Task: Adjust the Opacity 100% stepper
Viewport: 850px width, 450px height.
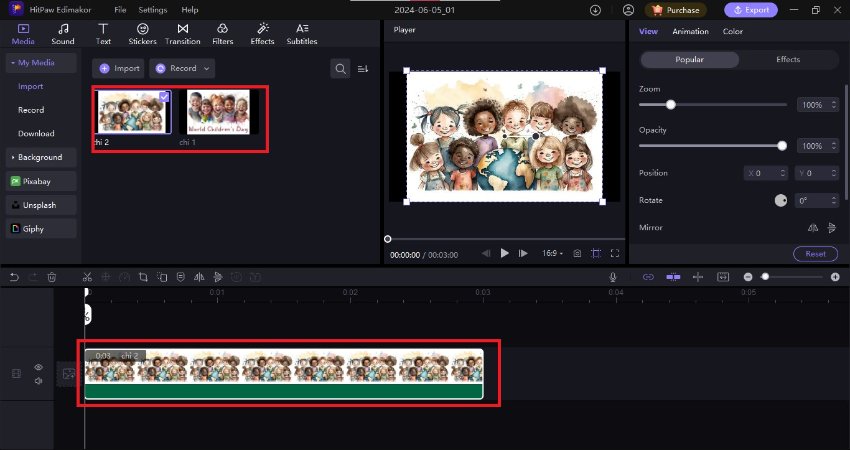Action: click(x=834, y=146)
